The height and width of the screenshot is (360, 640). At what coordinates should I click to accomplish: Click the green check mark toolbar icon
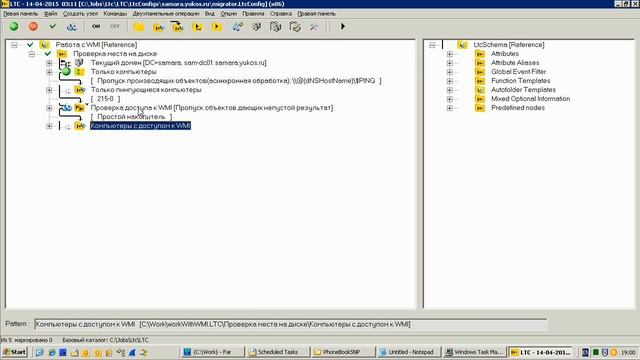coord(53,27)
